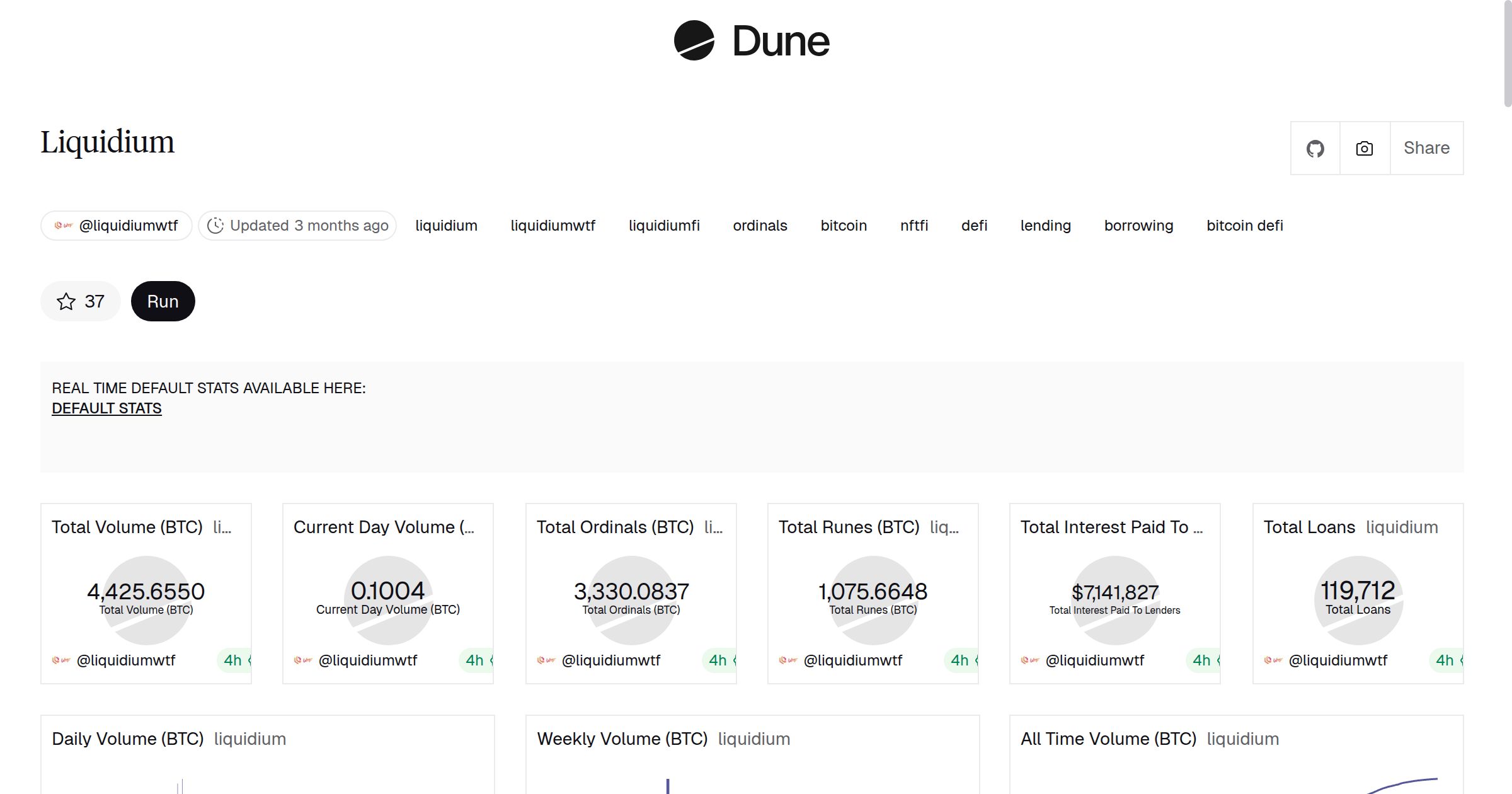Viewport: 1512px width, 794px height.
Task: Click the camera screenshot icon
Action: (1364, 149)
